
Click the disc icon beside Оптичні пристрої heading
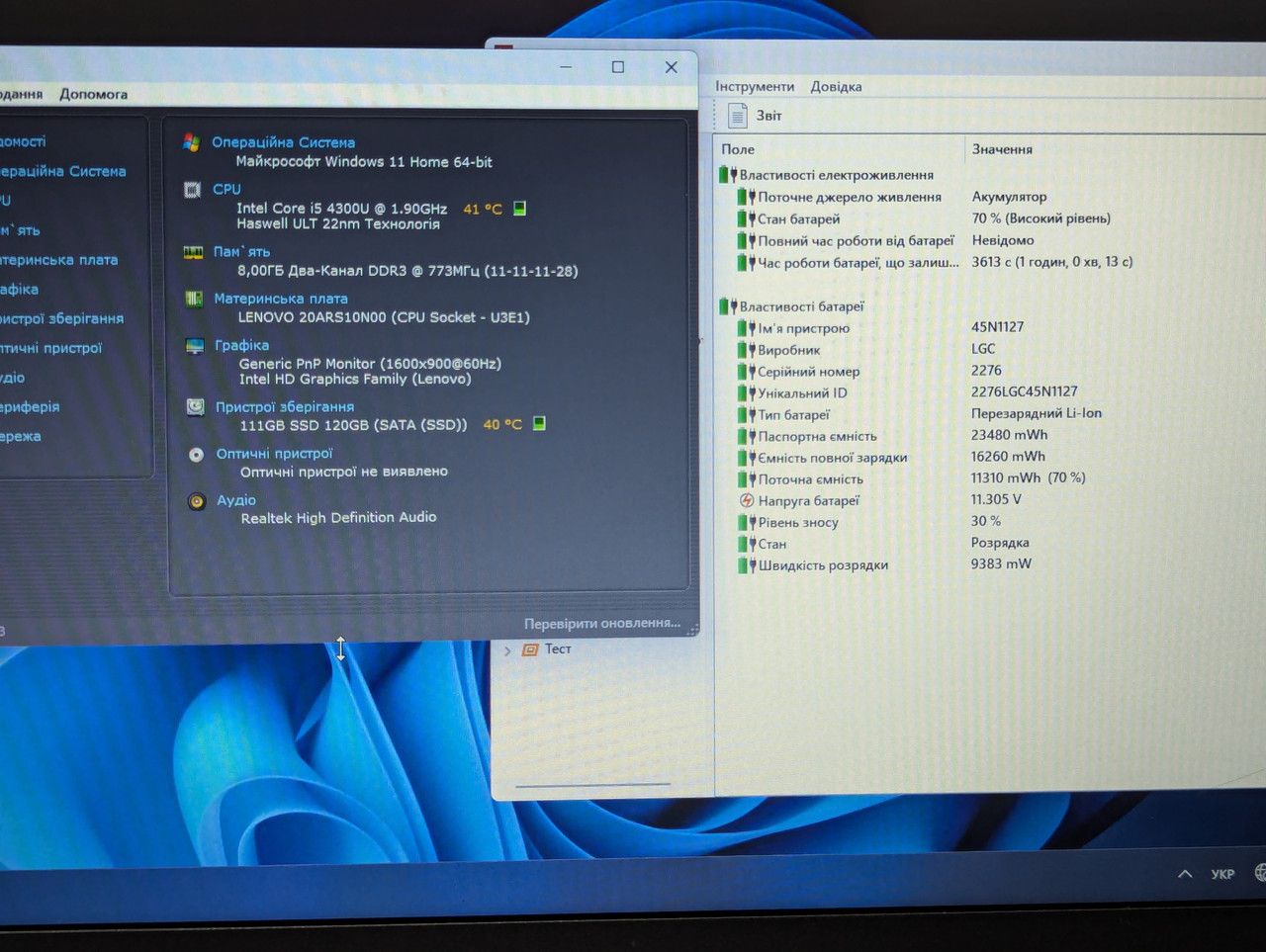pos(196,455)
